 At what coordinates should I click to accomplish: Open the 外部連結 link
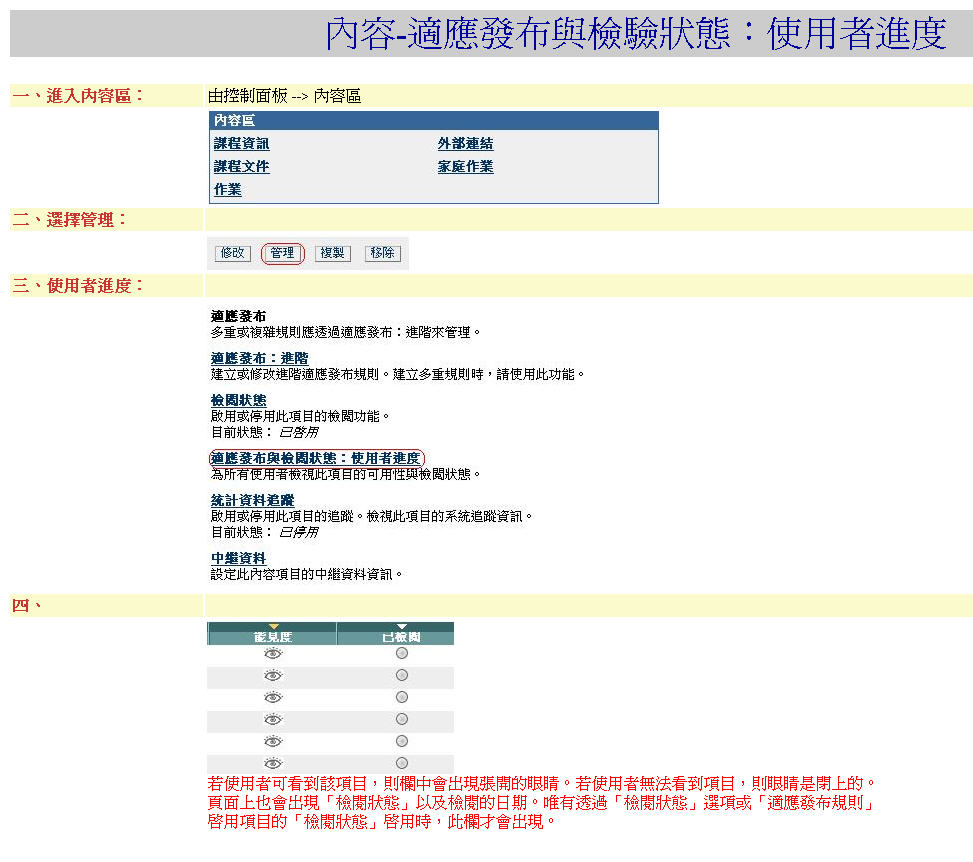tap(465, 144)
